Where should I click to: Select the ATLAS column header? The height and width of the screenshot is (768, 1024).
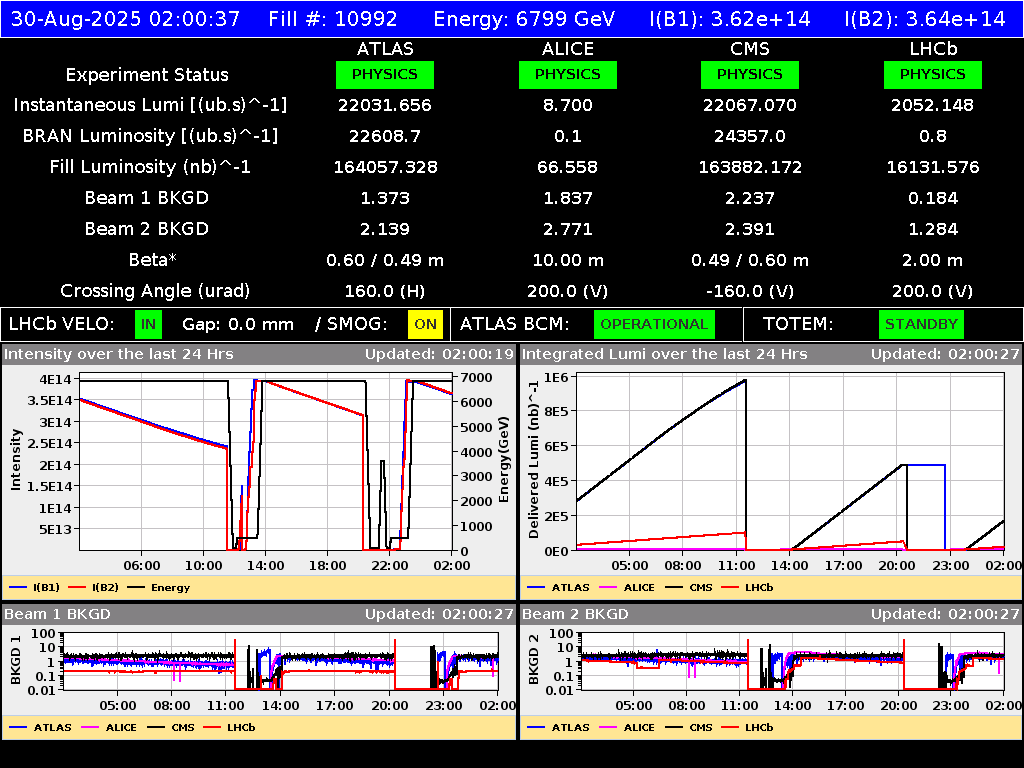[x=385, y=49]
